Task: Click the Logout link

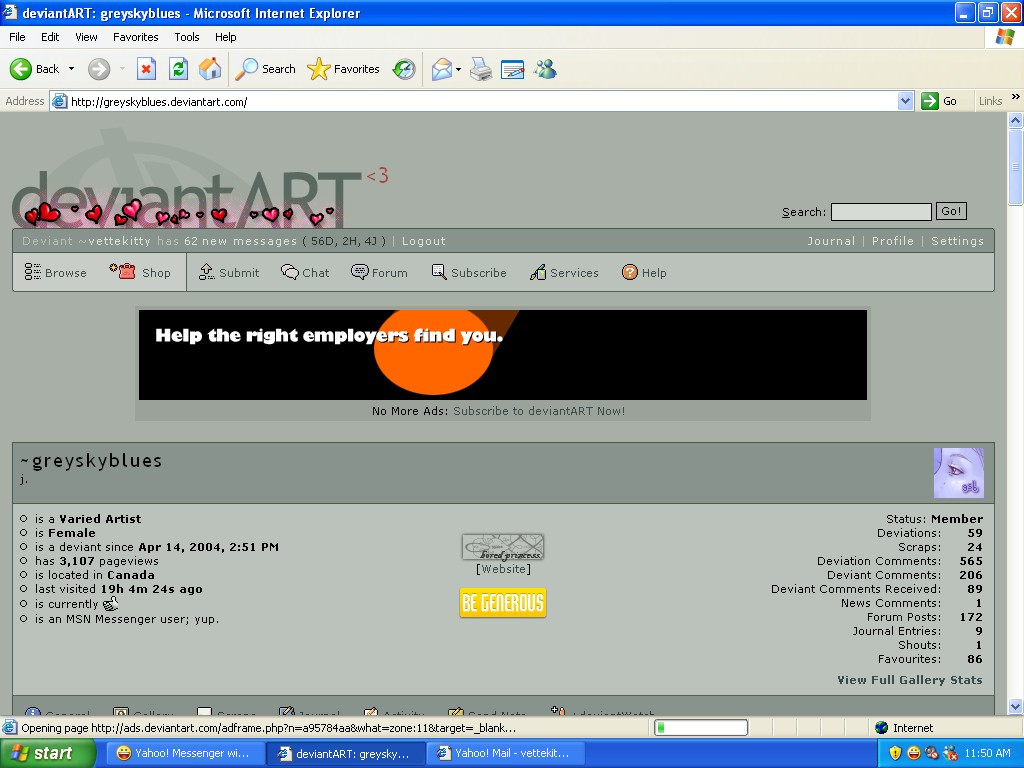Action: tap(423, 241)
